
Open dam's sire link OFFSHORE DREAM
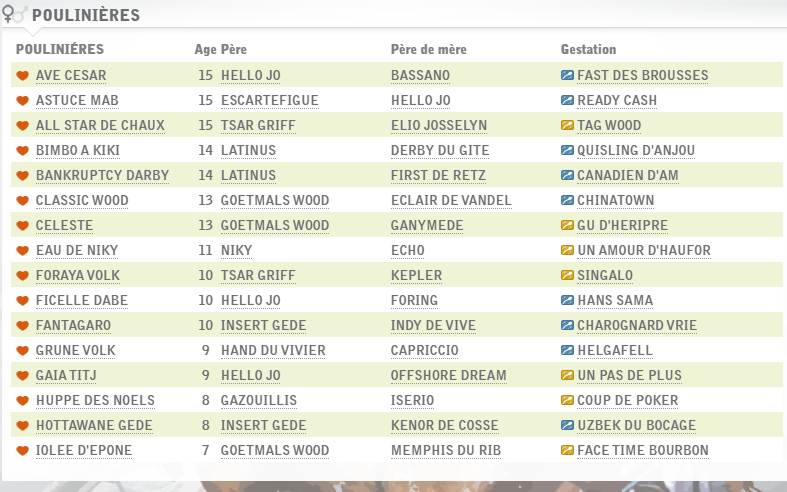pos(448,376)
